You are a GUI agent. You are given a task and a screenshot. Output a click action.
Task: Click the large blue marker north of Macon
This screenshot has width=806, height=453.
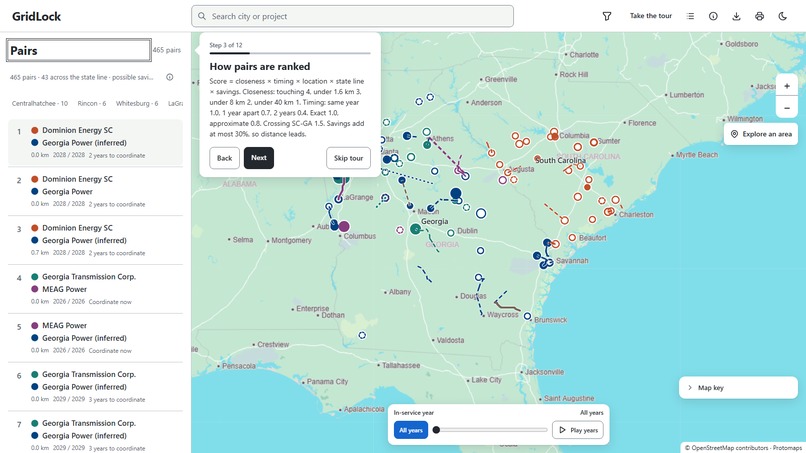click(x=455, y=193)
